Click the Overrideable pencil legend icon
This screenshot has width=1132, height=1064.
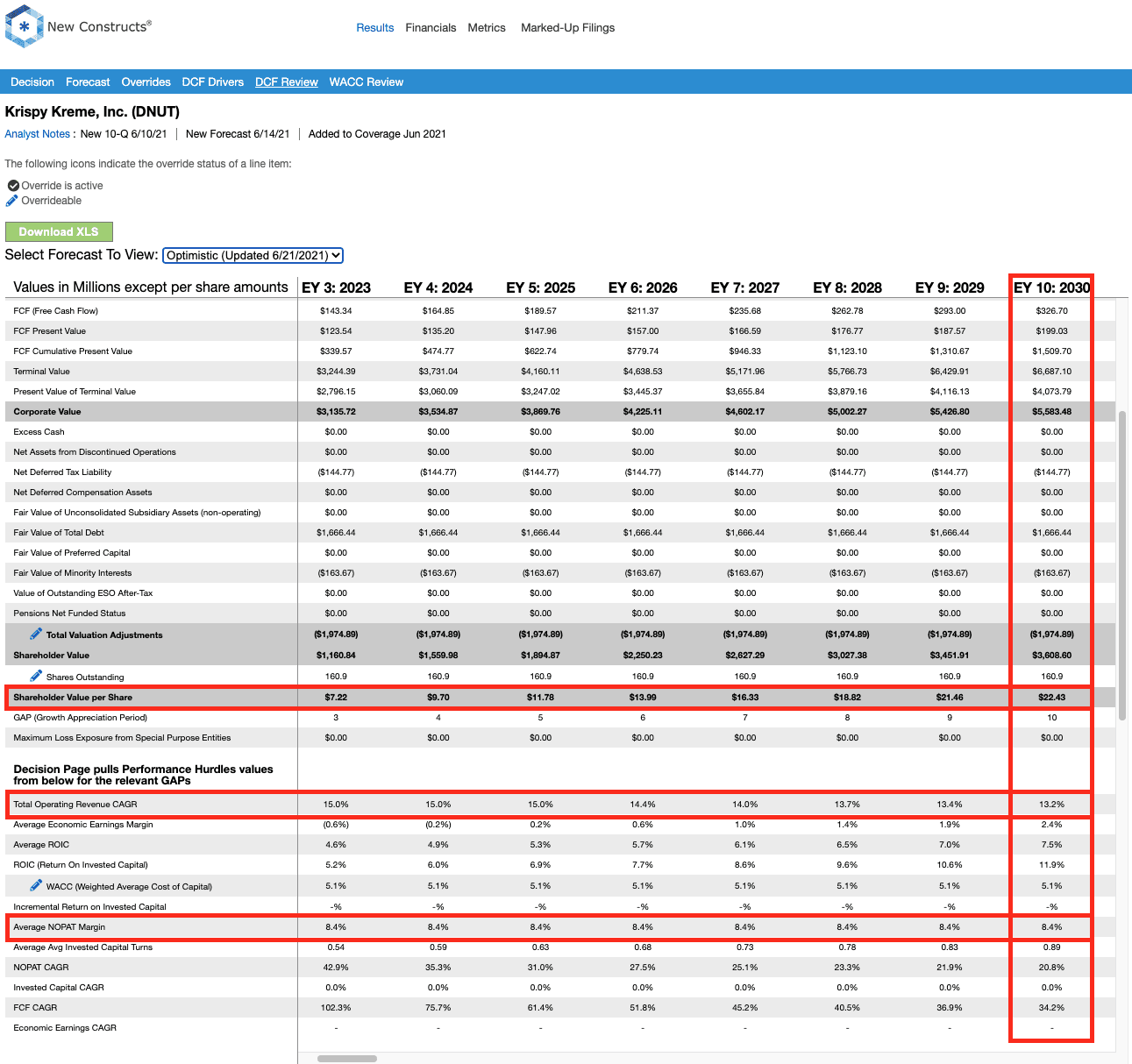12,201
